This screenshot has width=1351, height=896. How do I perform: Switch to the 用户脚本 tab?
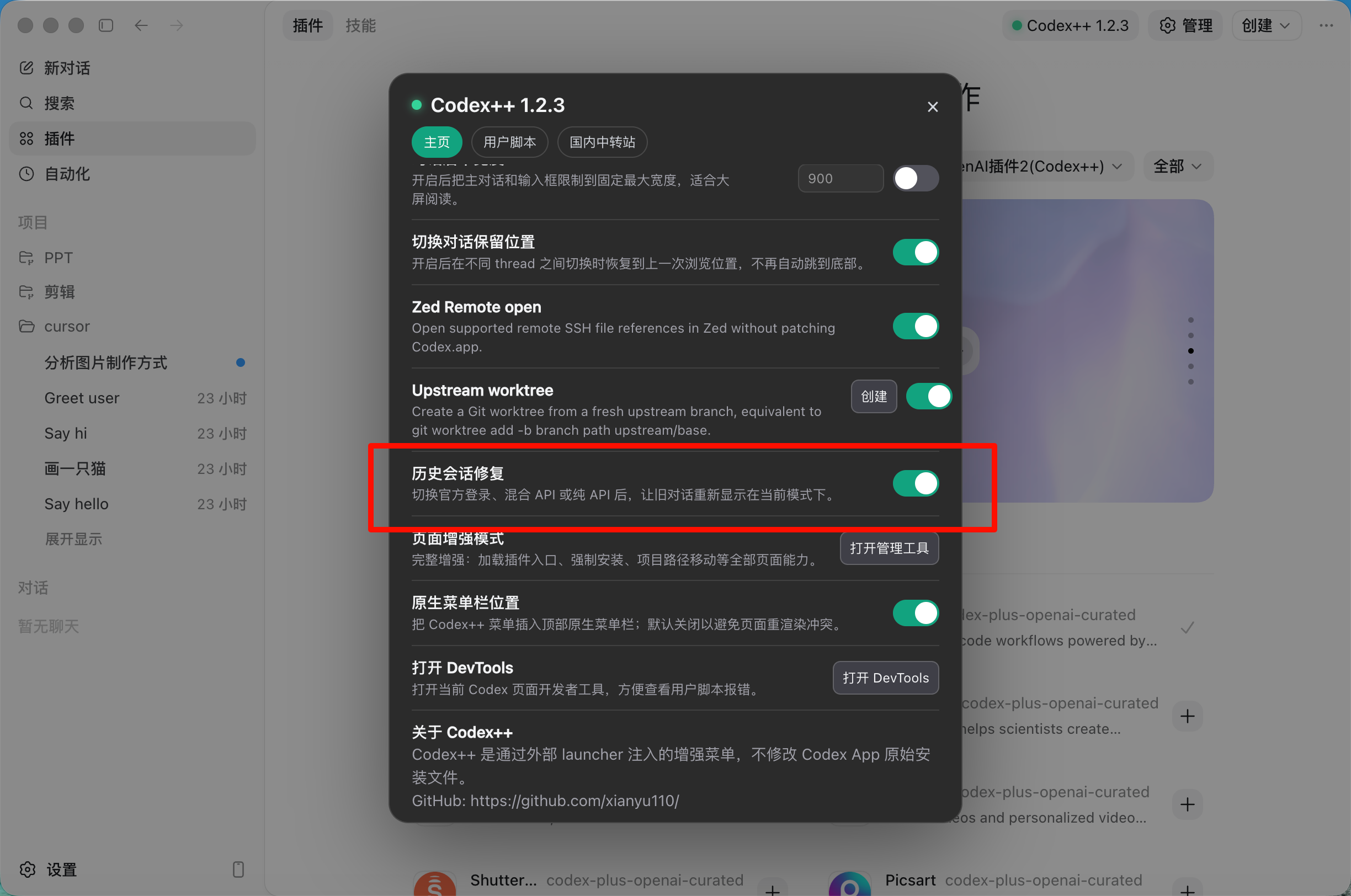(x=509, y=142)
